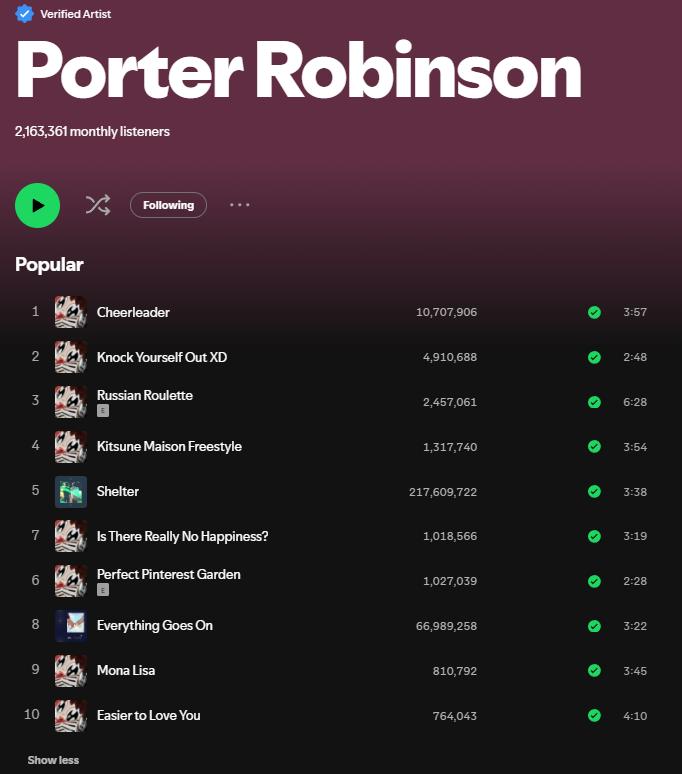Click the explicit badge under Perfect Pinterest Garden
Image resolution: width=682 pixels, height=774 pixels.
pyautogui.click(x=103, y=590)
